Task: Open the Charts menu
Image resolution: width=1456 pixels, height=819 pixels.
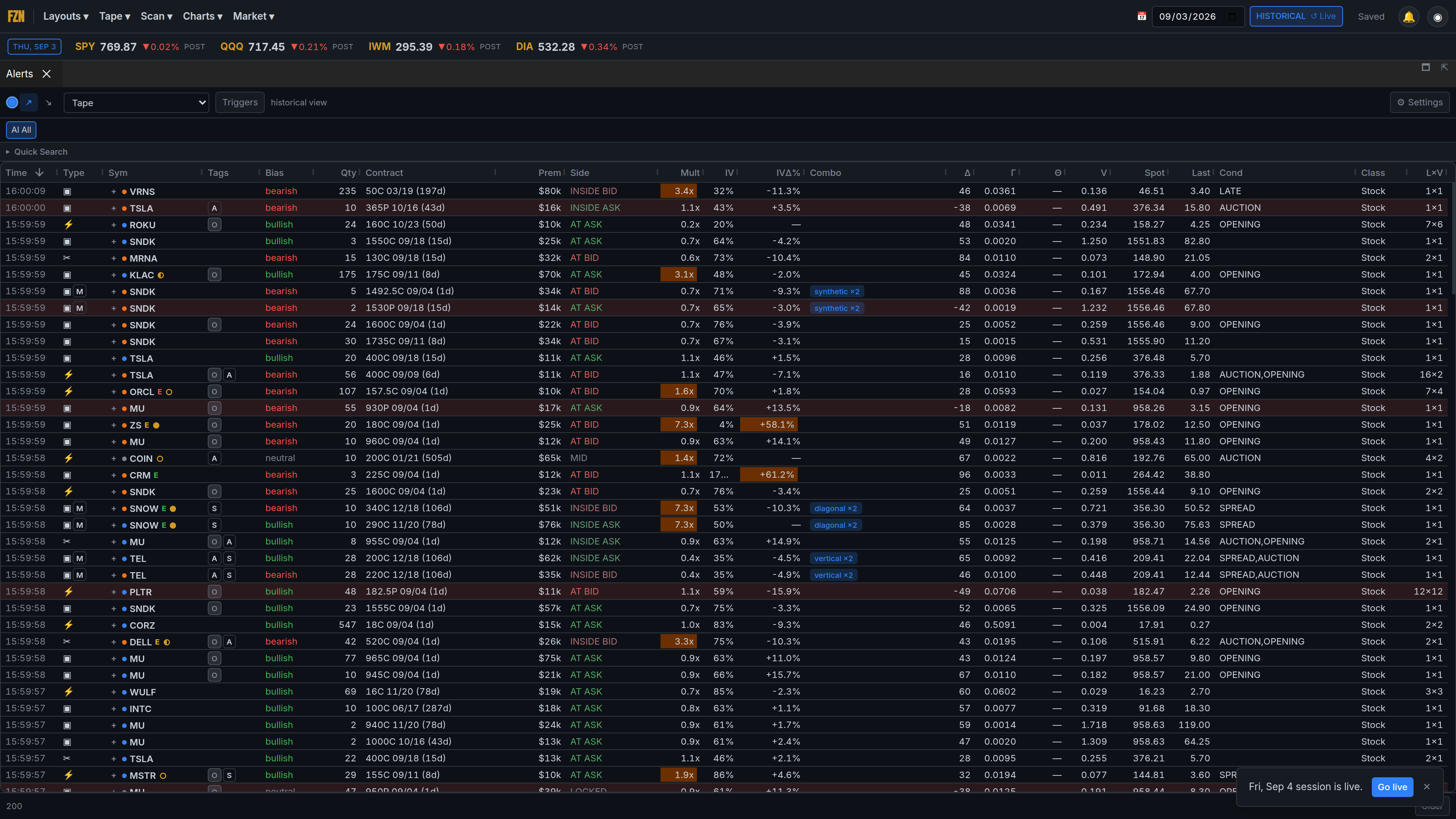Action: 202,16
